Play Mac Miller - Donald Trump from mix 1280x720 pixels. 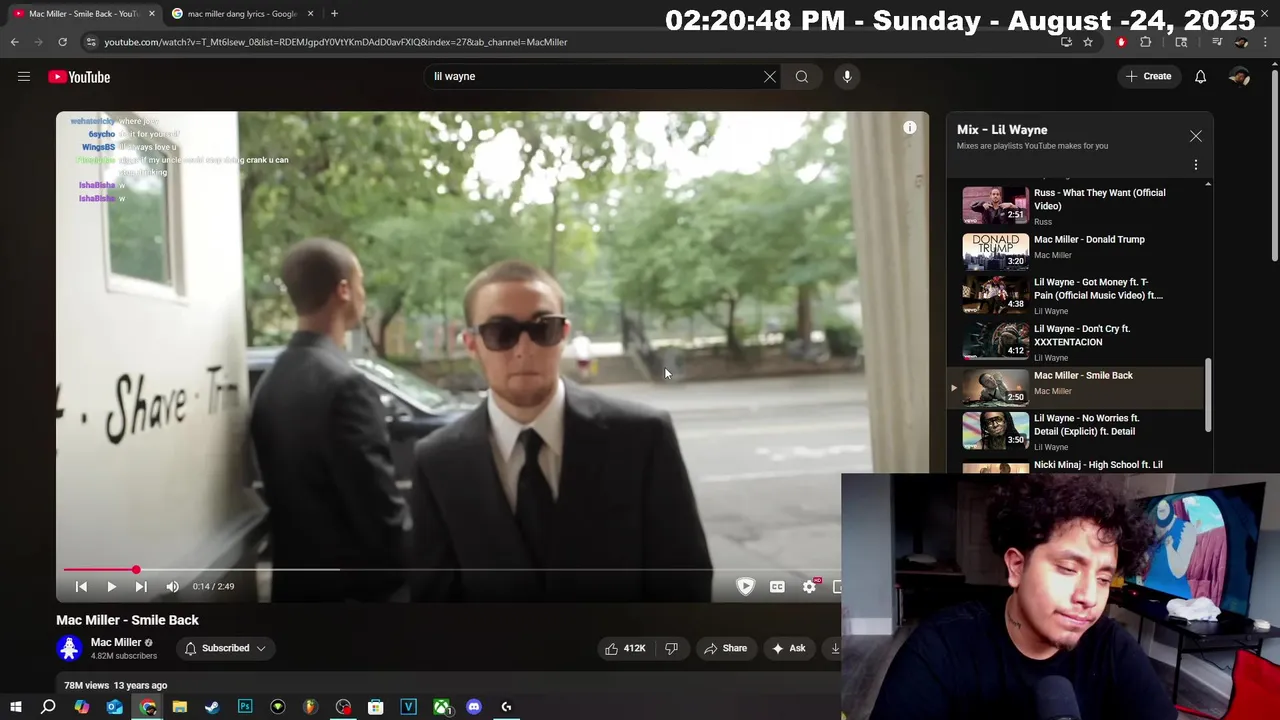(1075, 250)
